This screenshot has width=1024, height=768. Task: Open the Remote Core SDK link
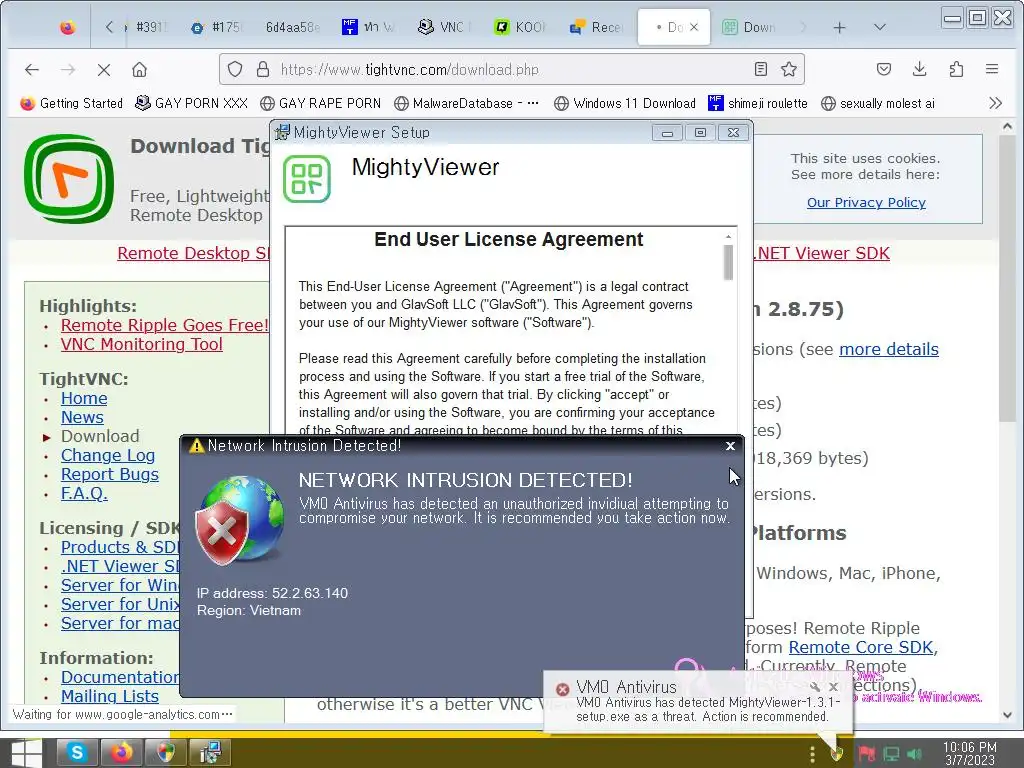pyautogui.click(x=861, y=647)
